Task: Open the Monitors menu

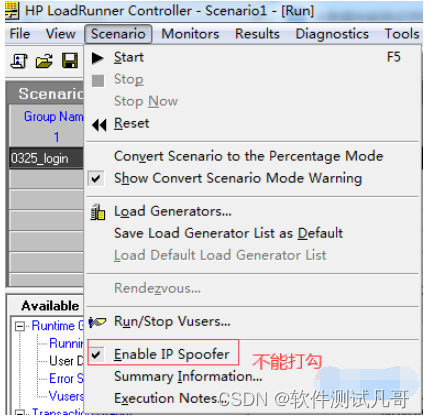Action: pos(190,34)
